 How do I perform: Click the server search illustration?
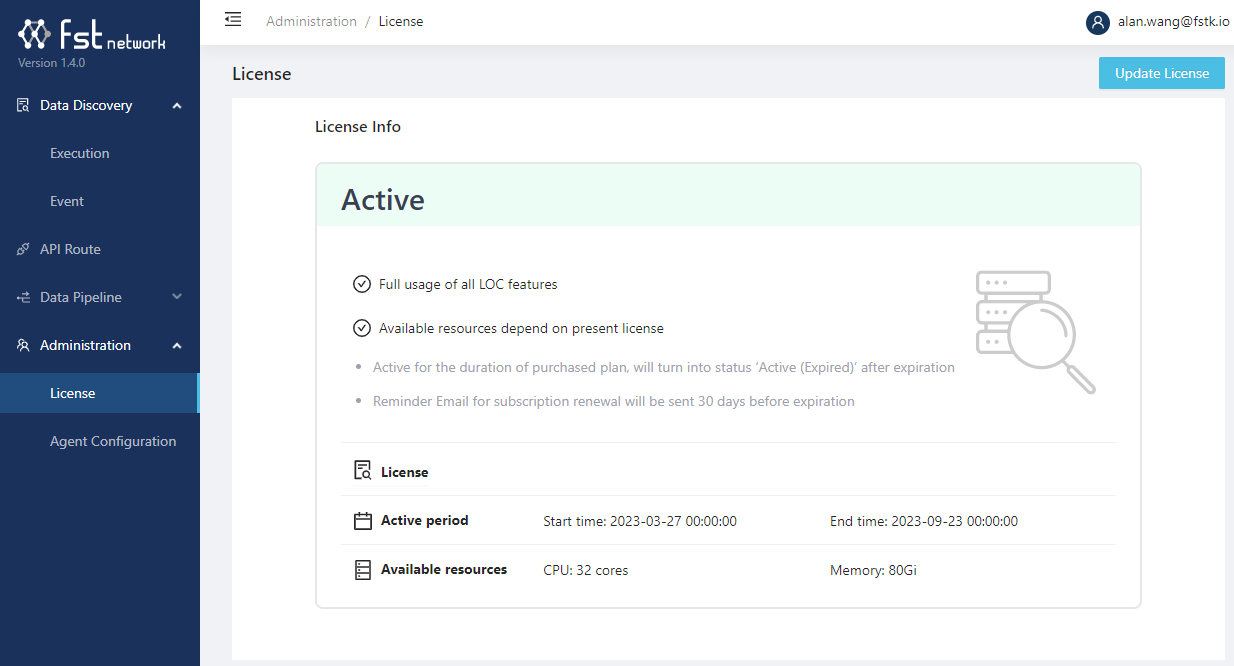(x=1034, y=331)
